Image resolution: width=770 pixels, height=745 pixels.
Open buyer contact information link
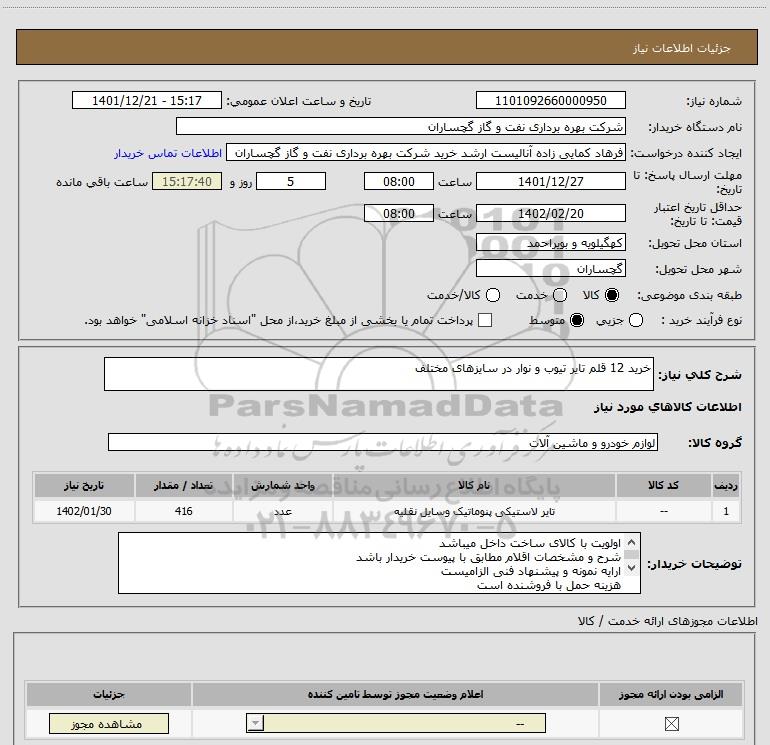click(168, 154)
